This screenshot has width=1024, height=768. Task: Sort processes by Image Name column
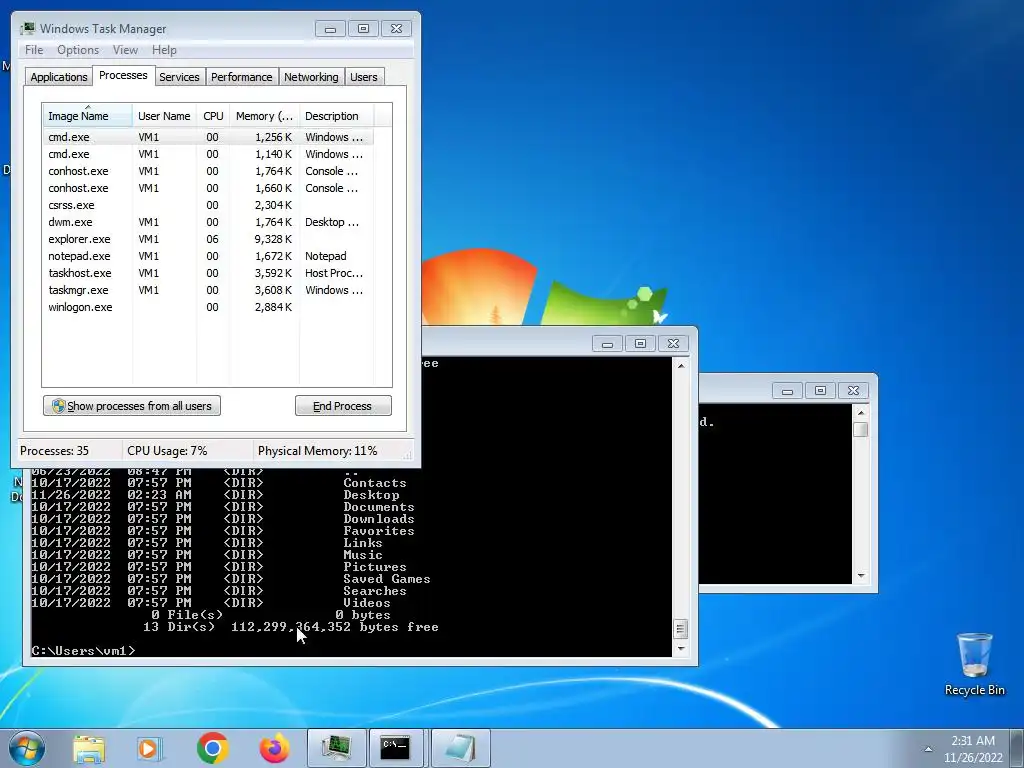tap(87, 116)
